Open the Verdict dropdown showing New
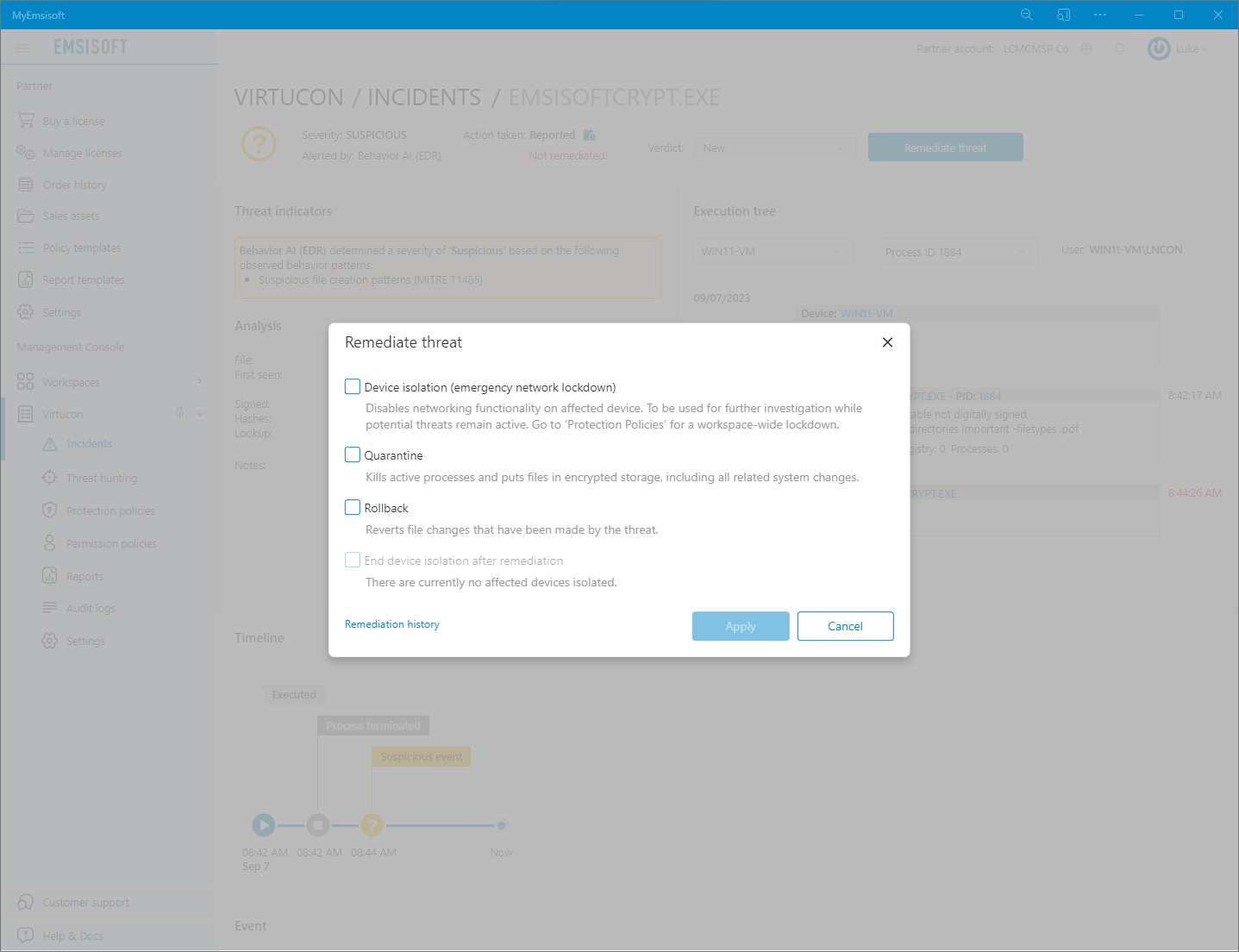This screenshot has width=1239, height=952. 775,147
